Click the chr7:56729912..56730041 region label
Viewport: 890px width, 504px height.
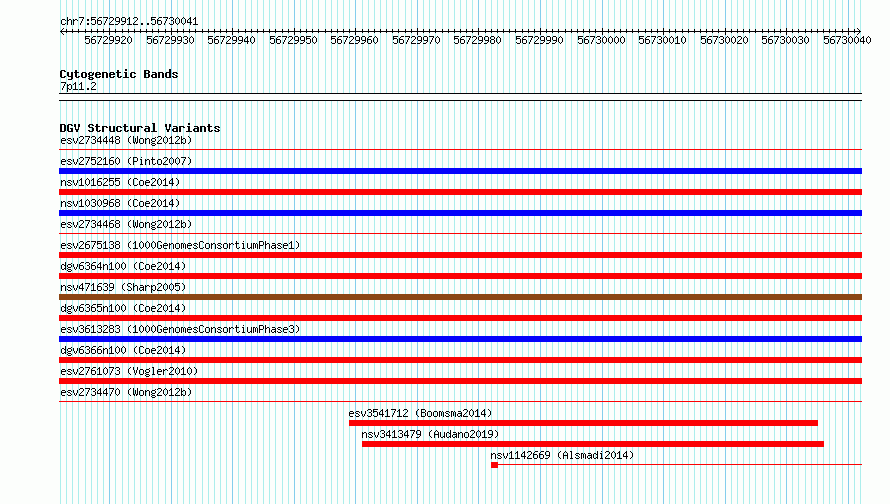pos(129,22)
